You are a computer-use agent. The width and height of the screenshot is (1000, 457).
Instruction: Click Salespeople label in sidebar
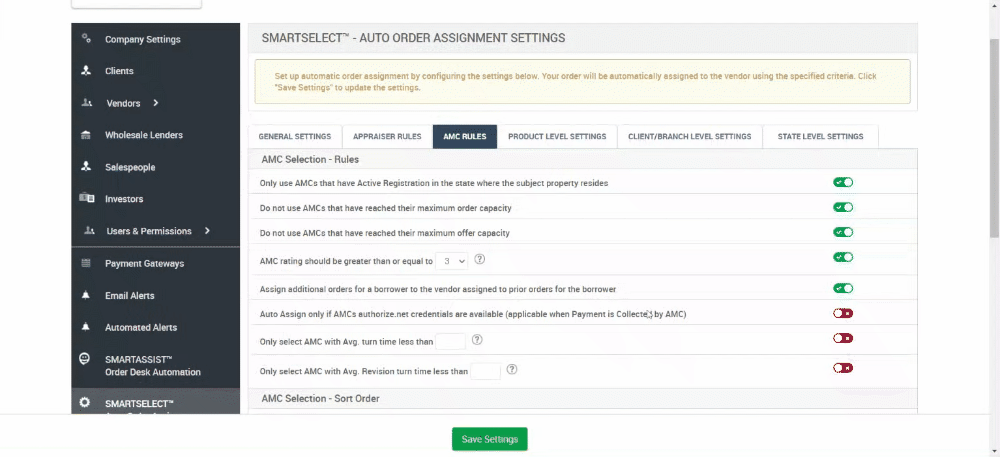coord(130,167)
